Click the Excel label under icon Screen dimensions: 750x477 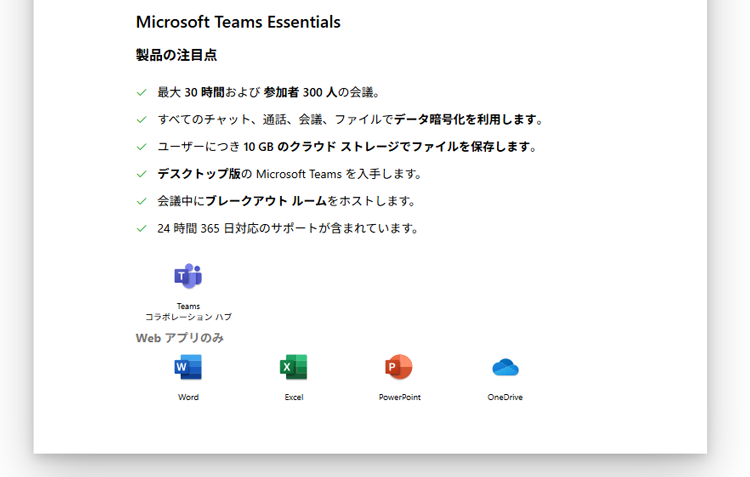(x=294, y=397)
